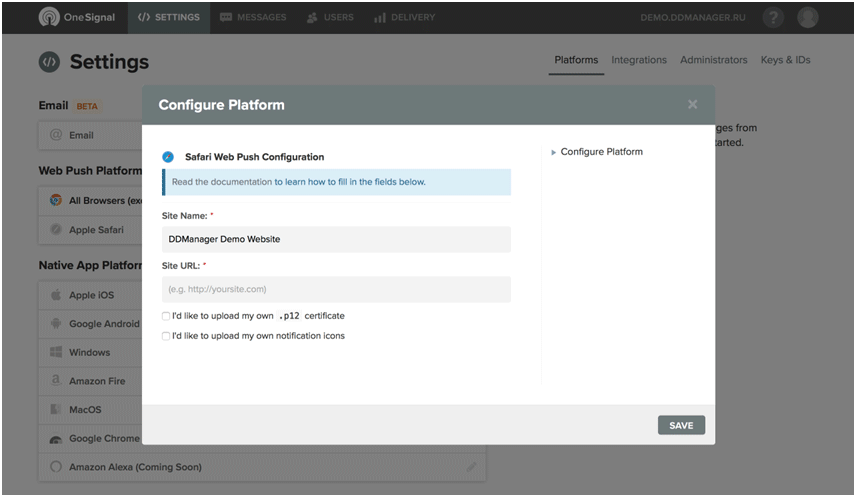Open the Delivery section
Screen dimensions: 856x497
coord(405,17)
